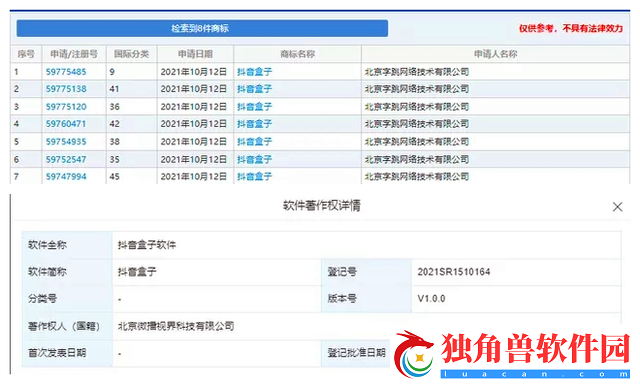Select international class 36 cell

tap(131, 107)
